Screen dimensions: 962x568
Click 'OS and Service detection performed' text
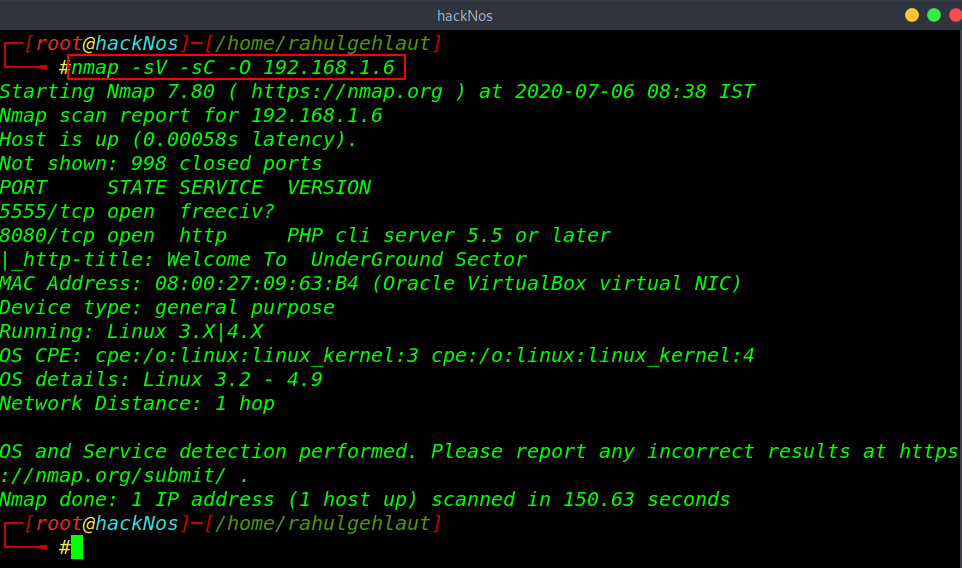[209, 451]
